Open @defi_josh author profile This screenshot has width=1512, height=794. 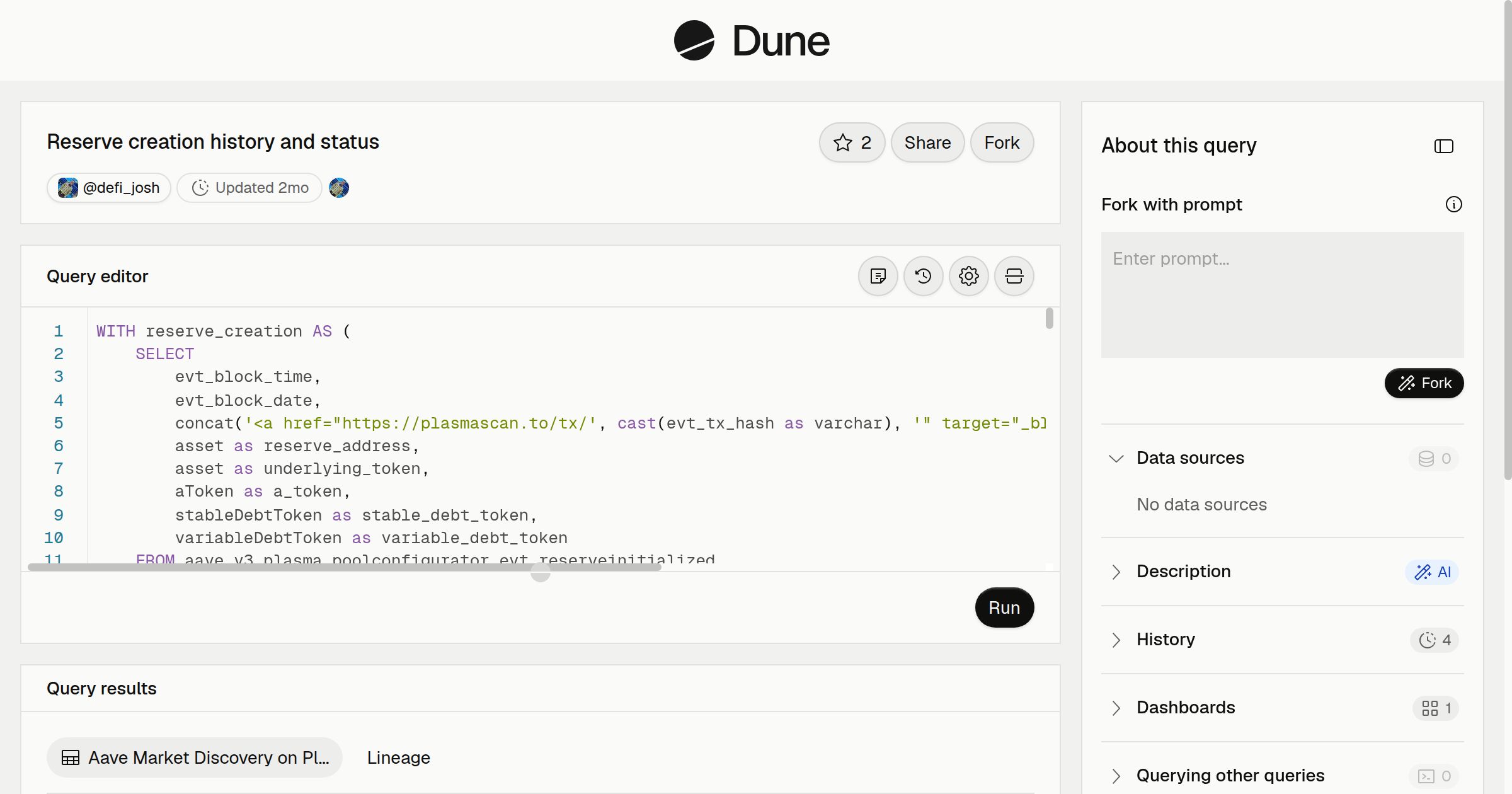[x=109, y=188]
